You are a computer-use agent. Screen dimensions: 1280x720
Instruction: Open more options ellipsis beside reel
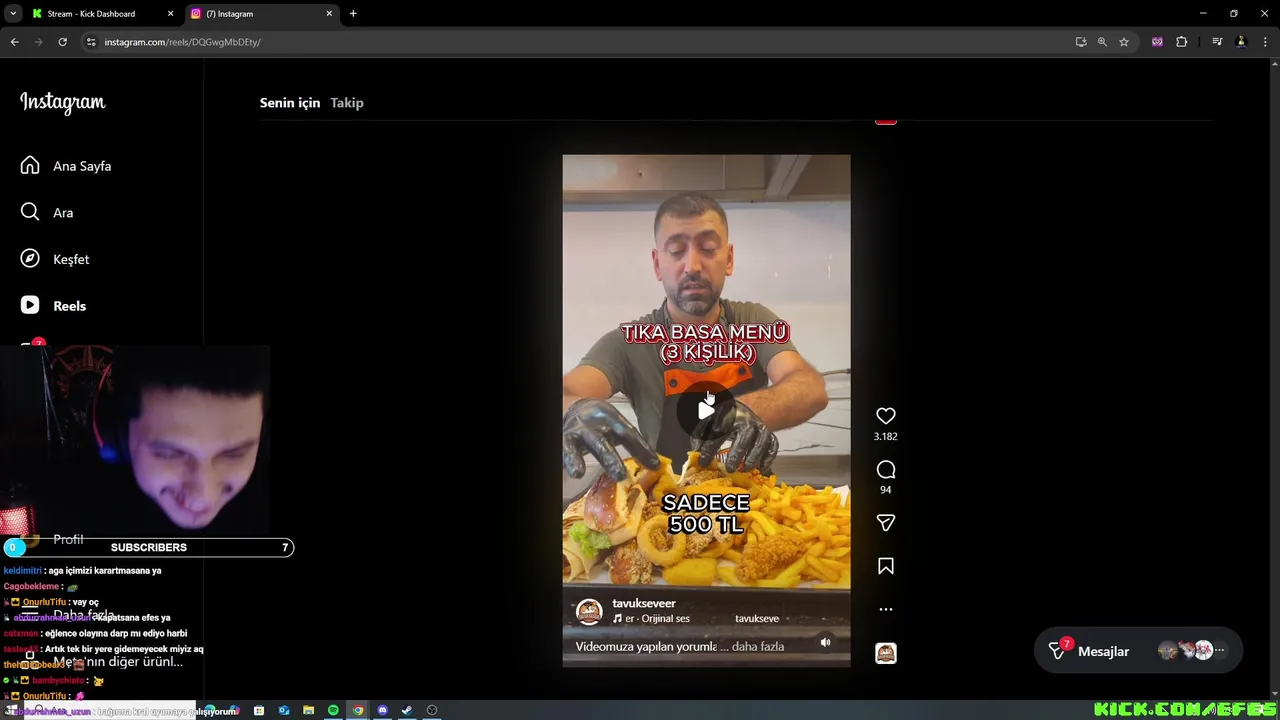click(x=885, y=609)
